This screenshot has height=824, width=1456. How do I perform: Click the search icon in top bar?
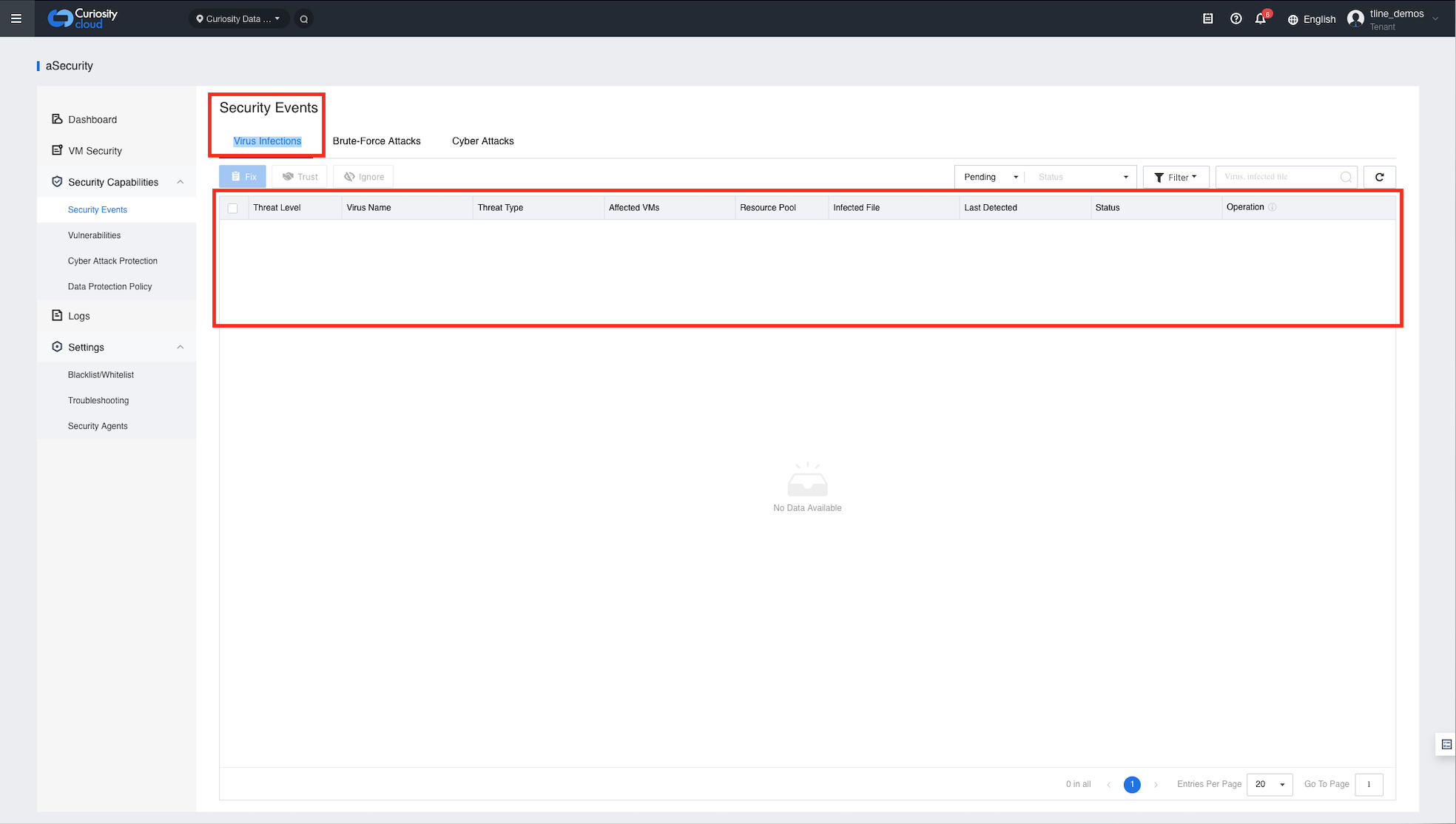[x=303, y=19]
